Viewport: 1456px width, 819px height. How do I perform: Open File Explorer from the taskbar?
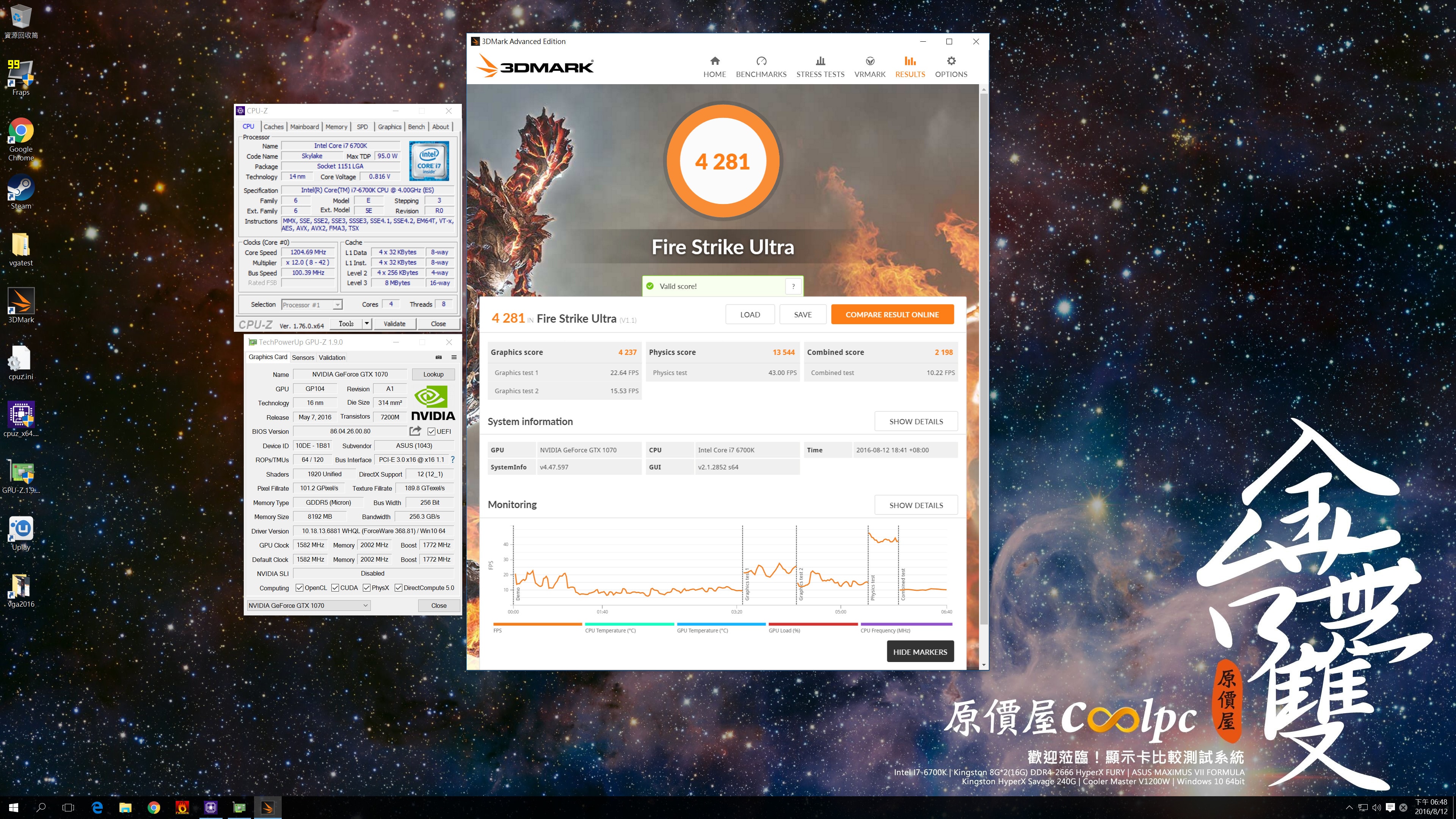pos(126,808)
